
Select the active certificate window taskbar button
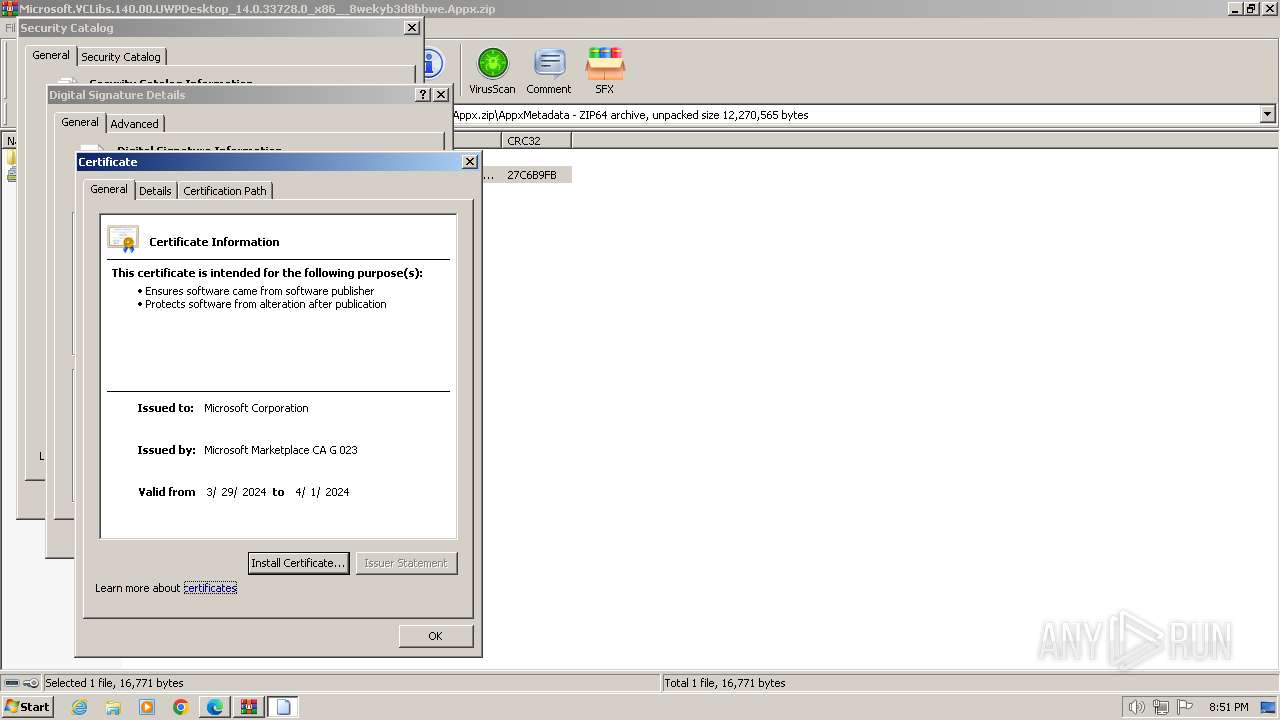(x=283, y=707)
